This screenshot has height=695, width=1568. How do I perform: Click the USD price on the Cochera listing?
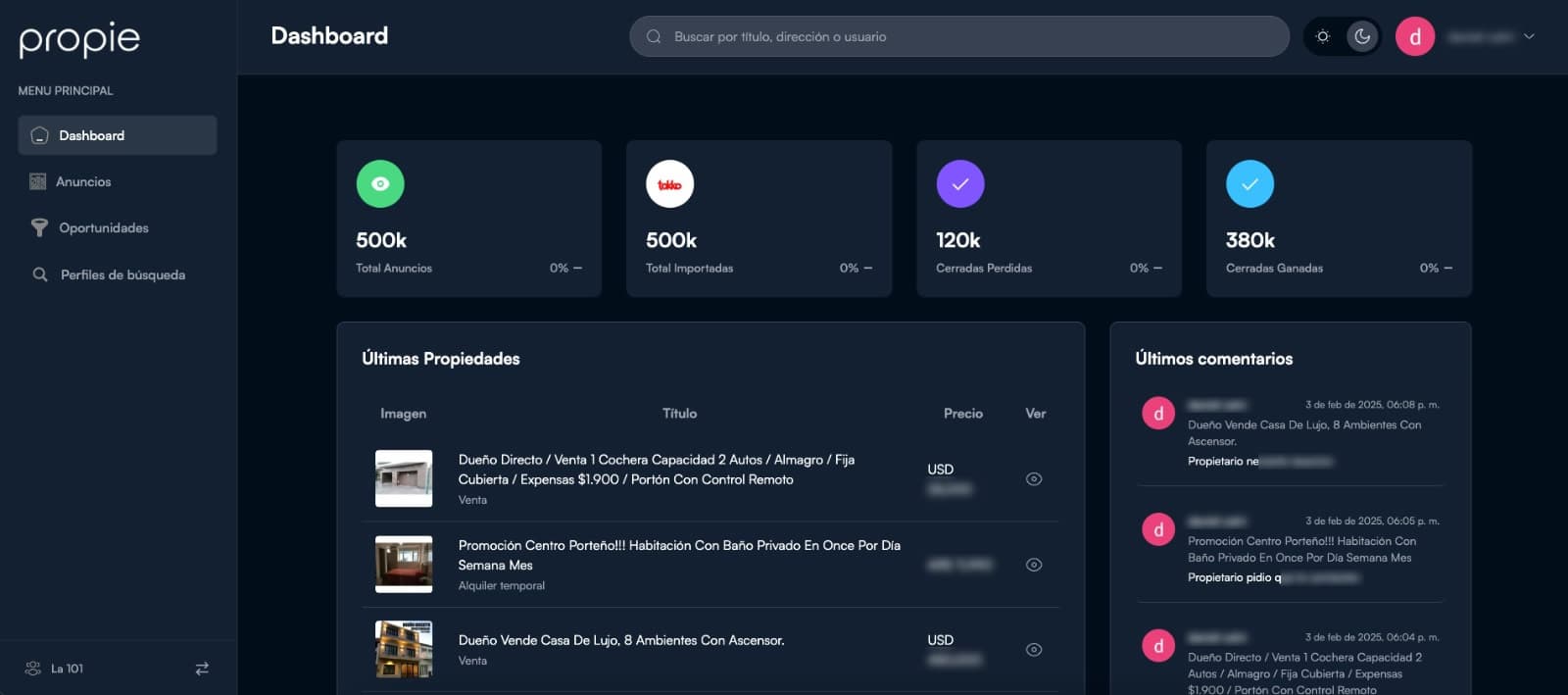pos(941,470)
